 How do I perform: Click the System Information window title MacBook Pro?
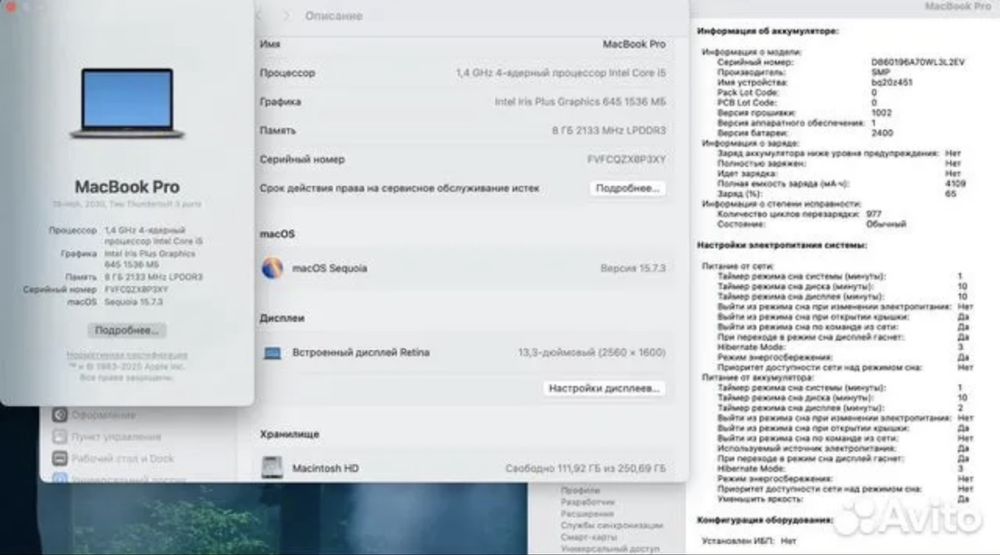(x=957, y=6)
